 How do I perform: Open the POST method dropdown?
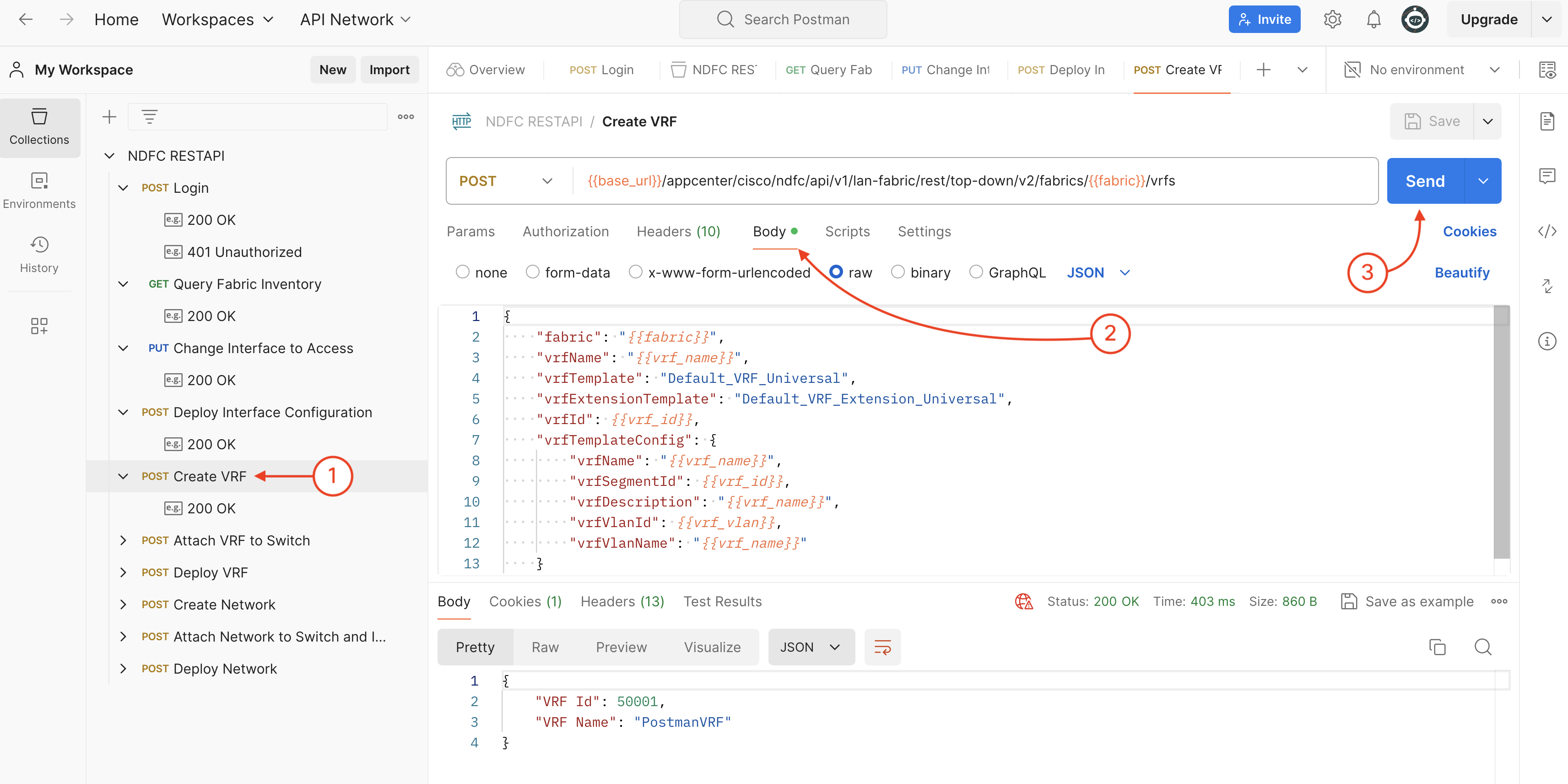506,181
